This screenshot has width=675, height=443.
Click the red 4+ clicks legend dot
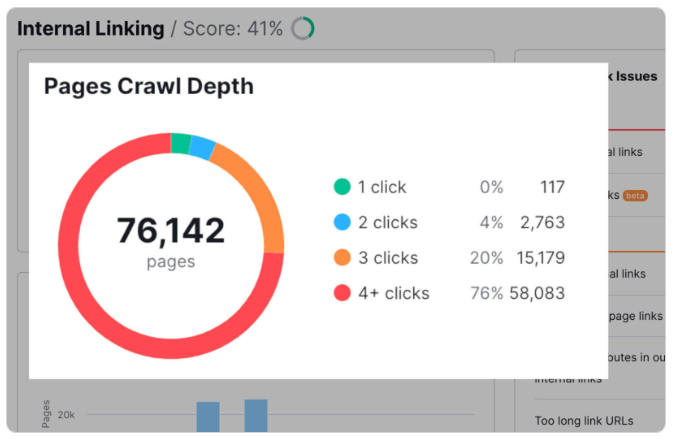[x=342, y=293]
